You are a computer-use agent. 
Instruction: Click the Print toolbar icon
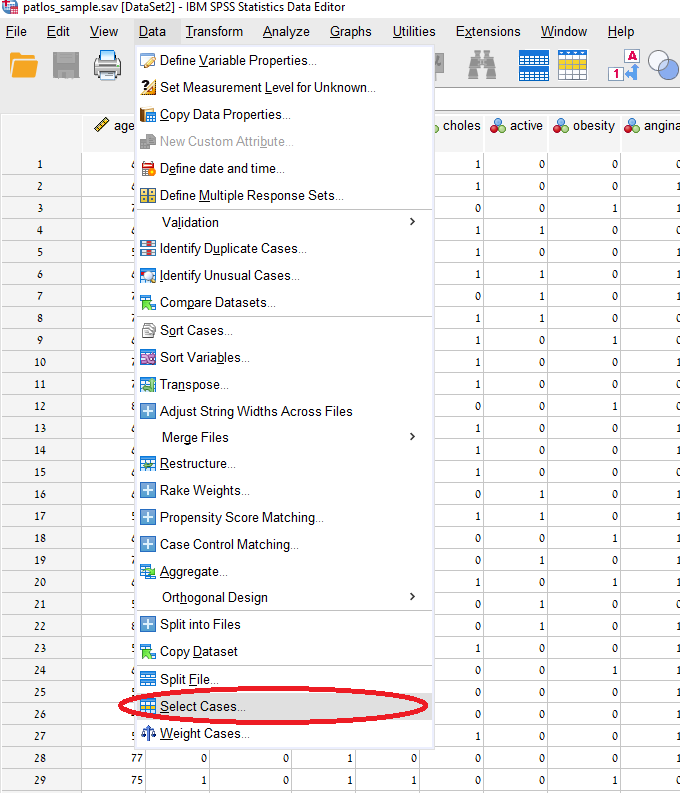[107, 66]
